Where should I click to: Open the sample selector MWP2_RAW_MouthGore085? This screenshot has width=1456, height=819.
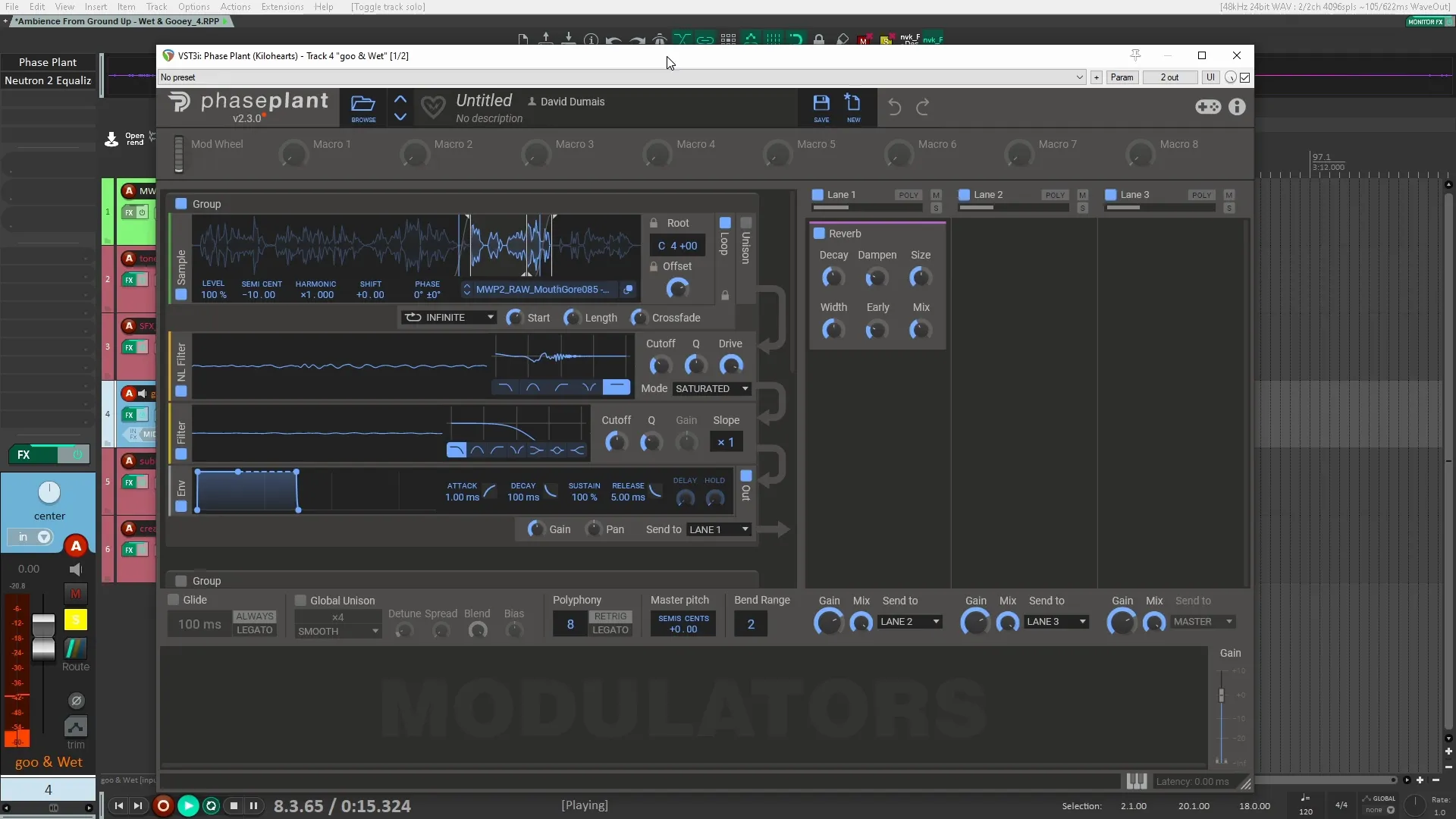point(541,290)
